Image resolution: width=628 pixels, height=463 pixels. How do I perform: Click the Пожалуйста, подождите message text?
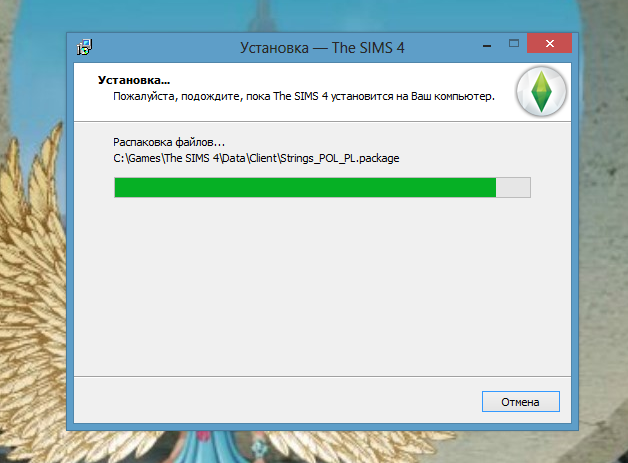coord(304,97)
